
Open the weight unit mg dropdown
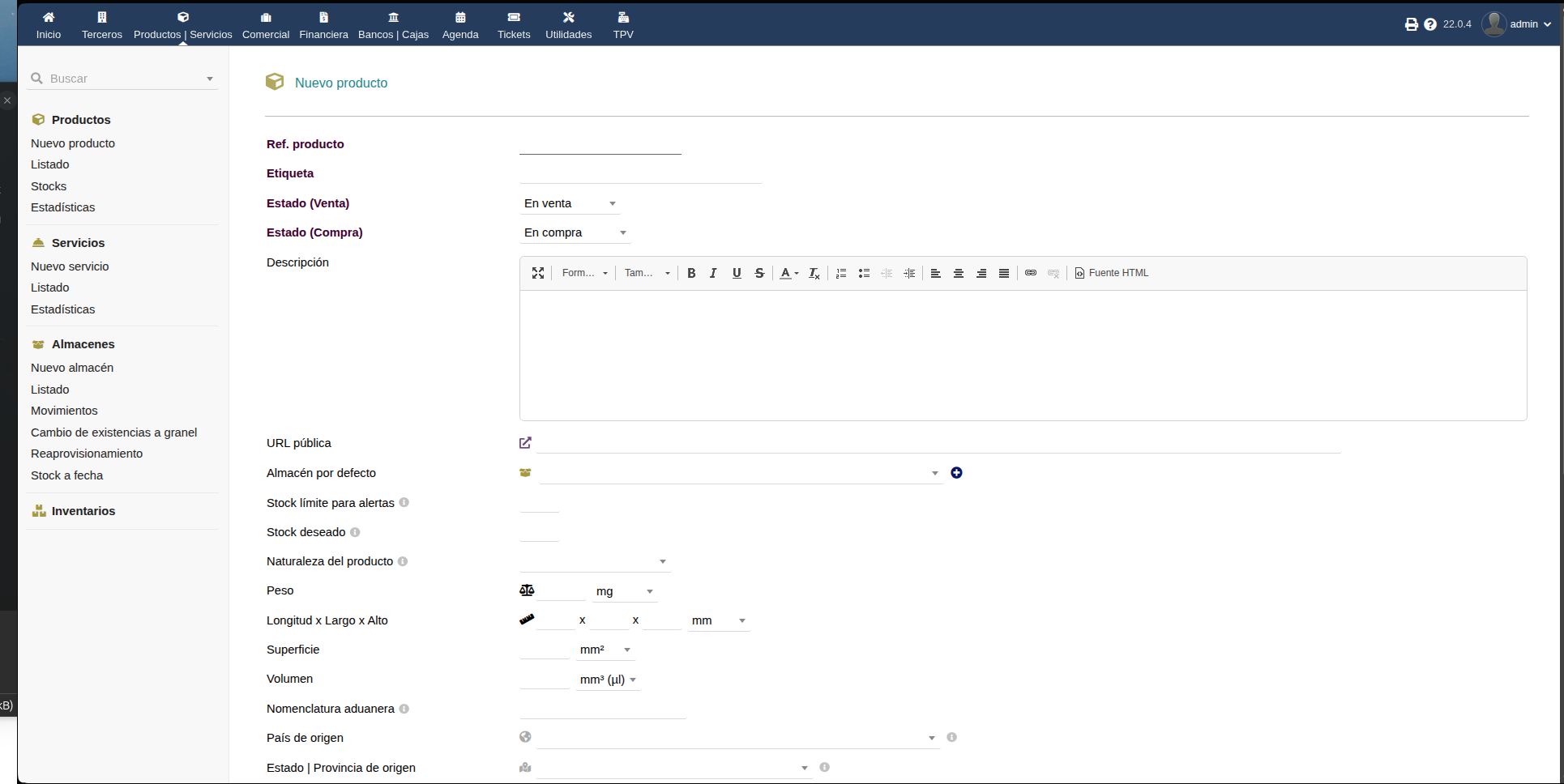tap(624, 591)
